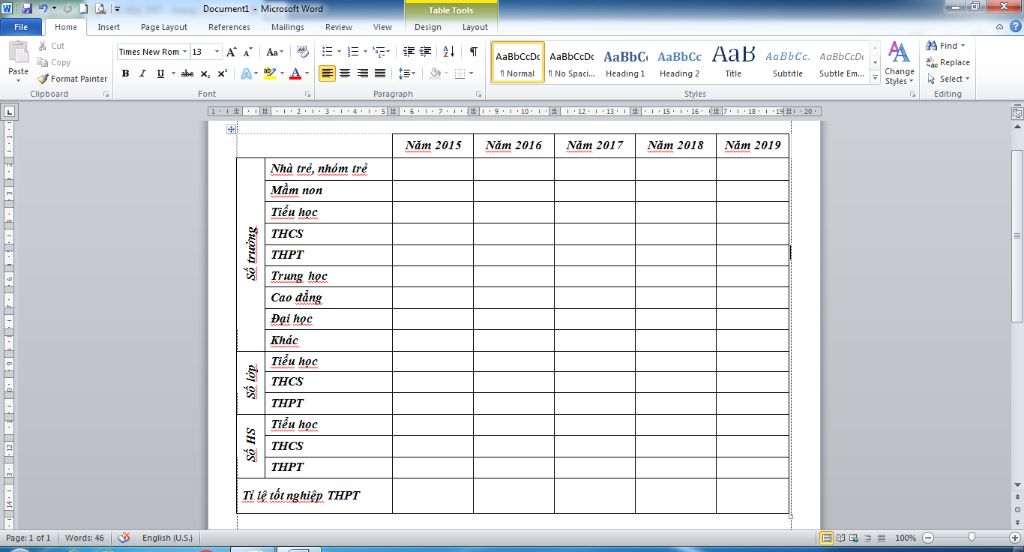Image resolution: width=1024 pixels, height=552 pixels.
Task: Click the Clear Formatting eraser icon
Action: point(302,52)
